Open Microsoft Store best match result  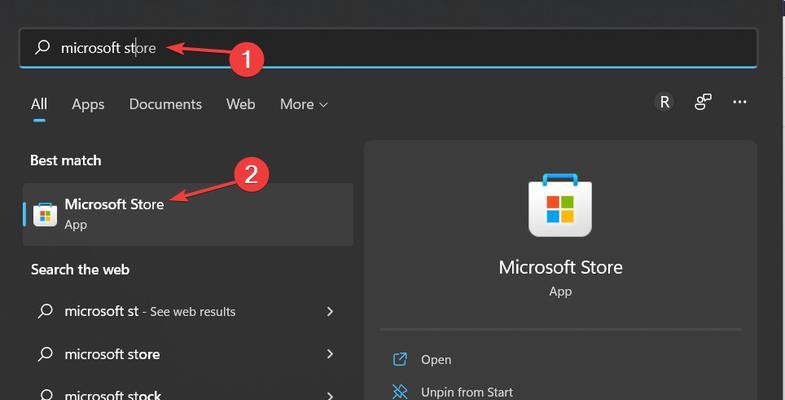[x=188, y=214]
